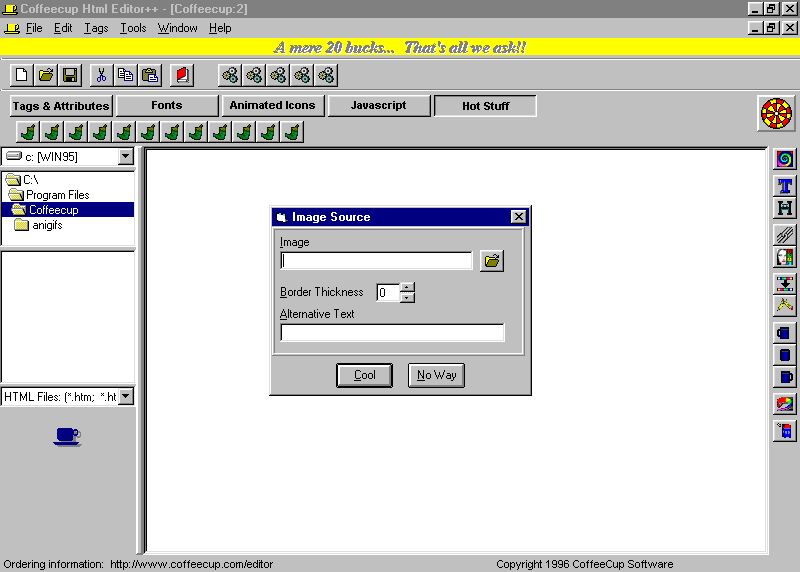Open the red book toolbar icon
Viewport: 800px width, 572px height.
click(x=182, y=75)
